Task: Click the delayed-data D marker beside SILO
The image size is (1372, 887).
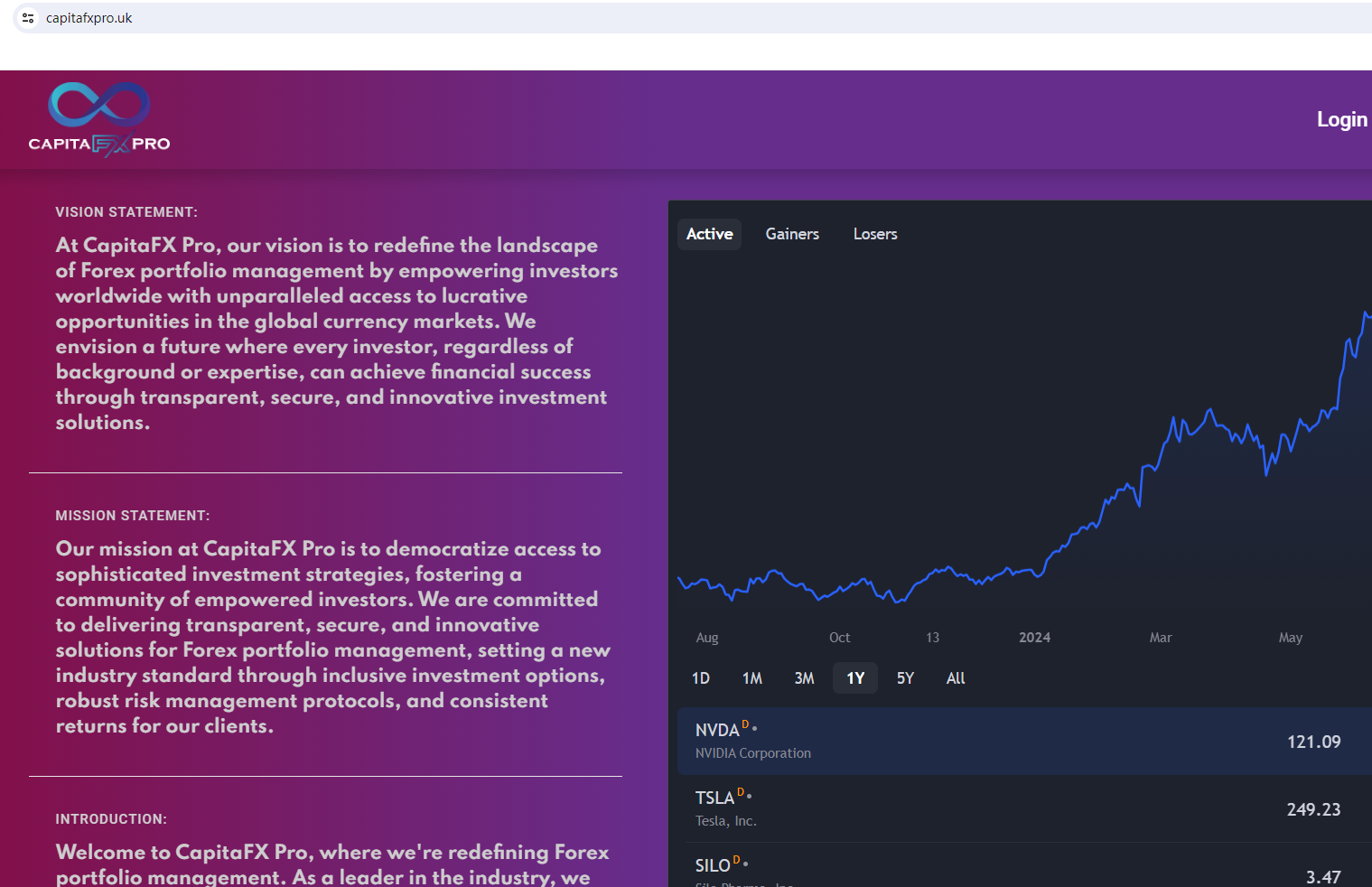Action: tap(736, 860)
